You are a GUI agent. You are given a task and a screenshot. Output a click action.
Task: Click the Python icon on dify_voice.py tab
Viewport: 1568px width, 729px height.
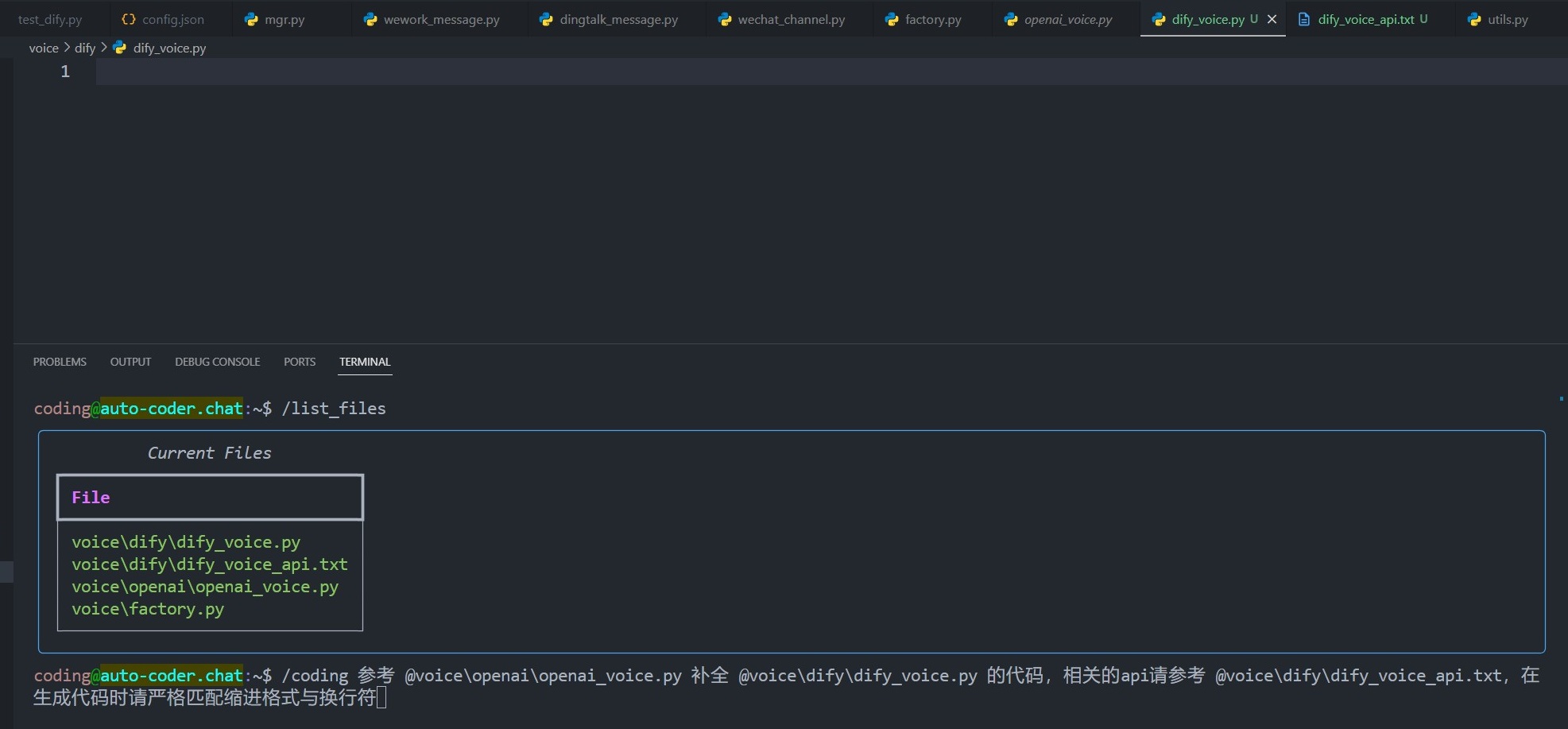(1159, 19)
